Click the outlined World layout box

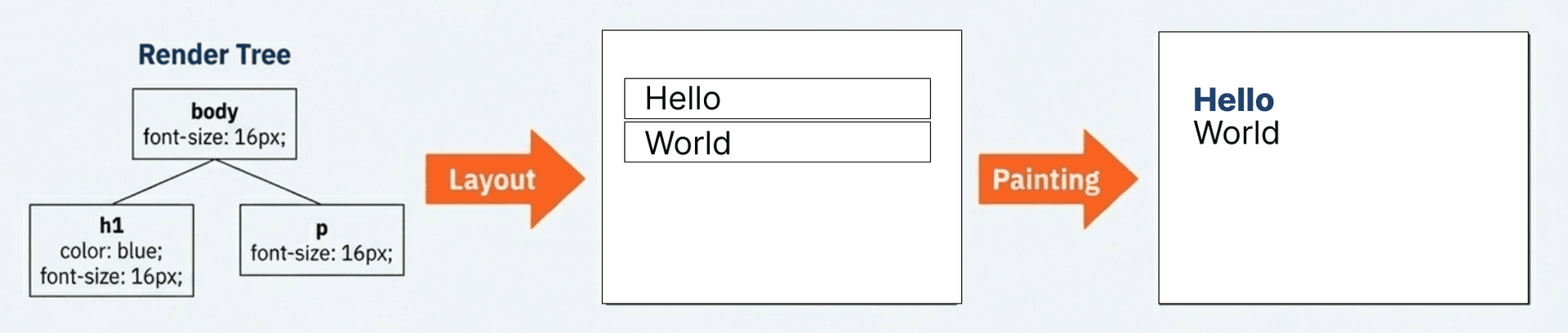[777, 143]
